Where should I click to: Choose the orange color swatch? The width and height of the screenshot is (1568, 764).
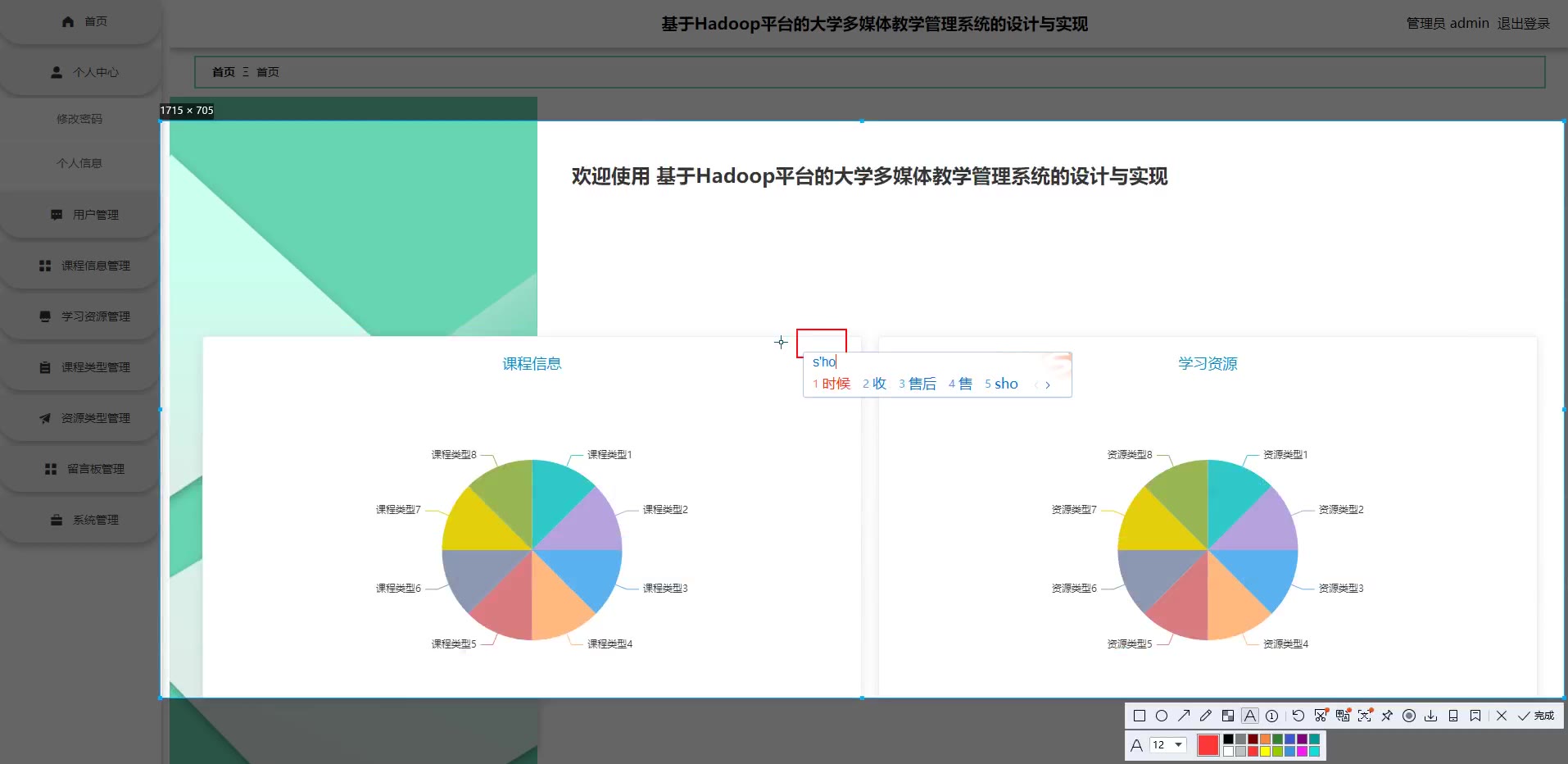[1265, 739]
